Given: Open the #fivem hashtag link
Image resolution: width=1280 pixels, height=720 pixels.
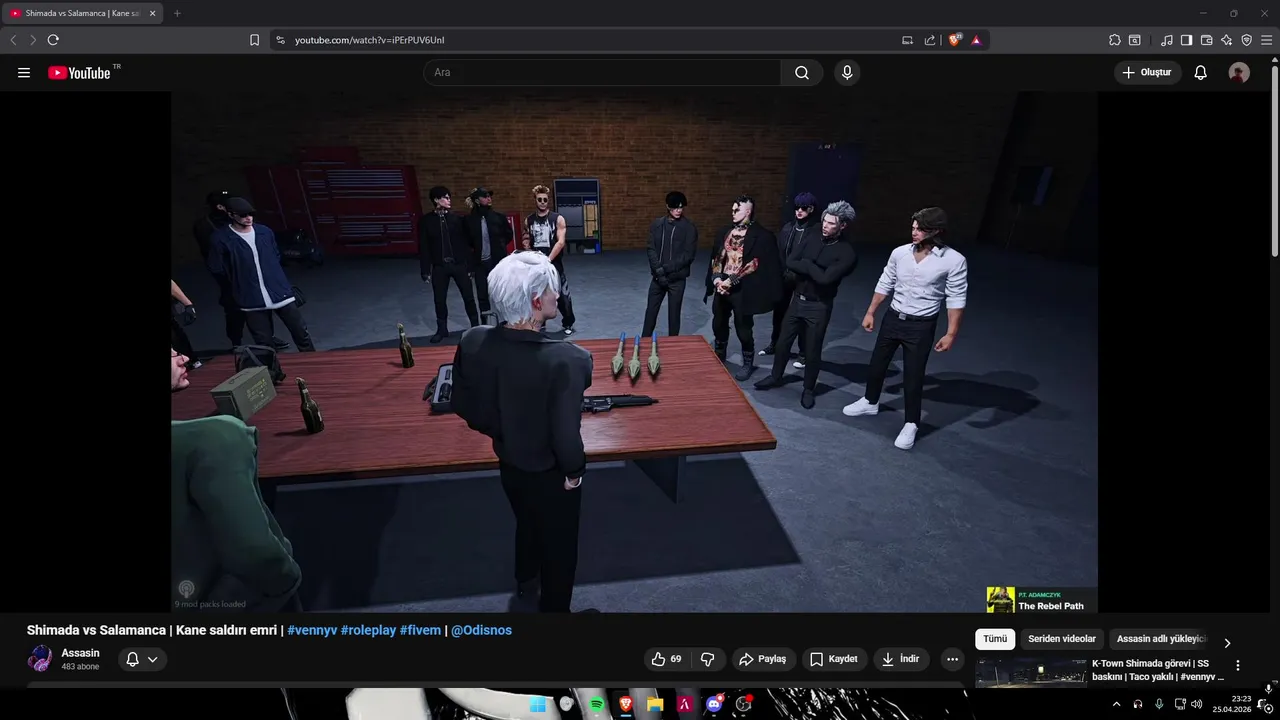Looking at the screenshot, I should pyautogui.click(x=421, y=630).
